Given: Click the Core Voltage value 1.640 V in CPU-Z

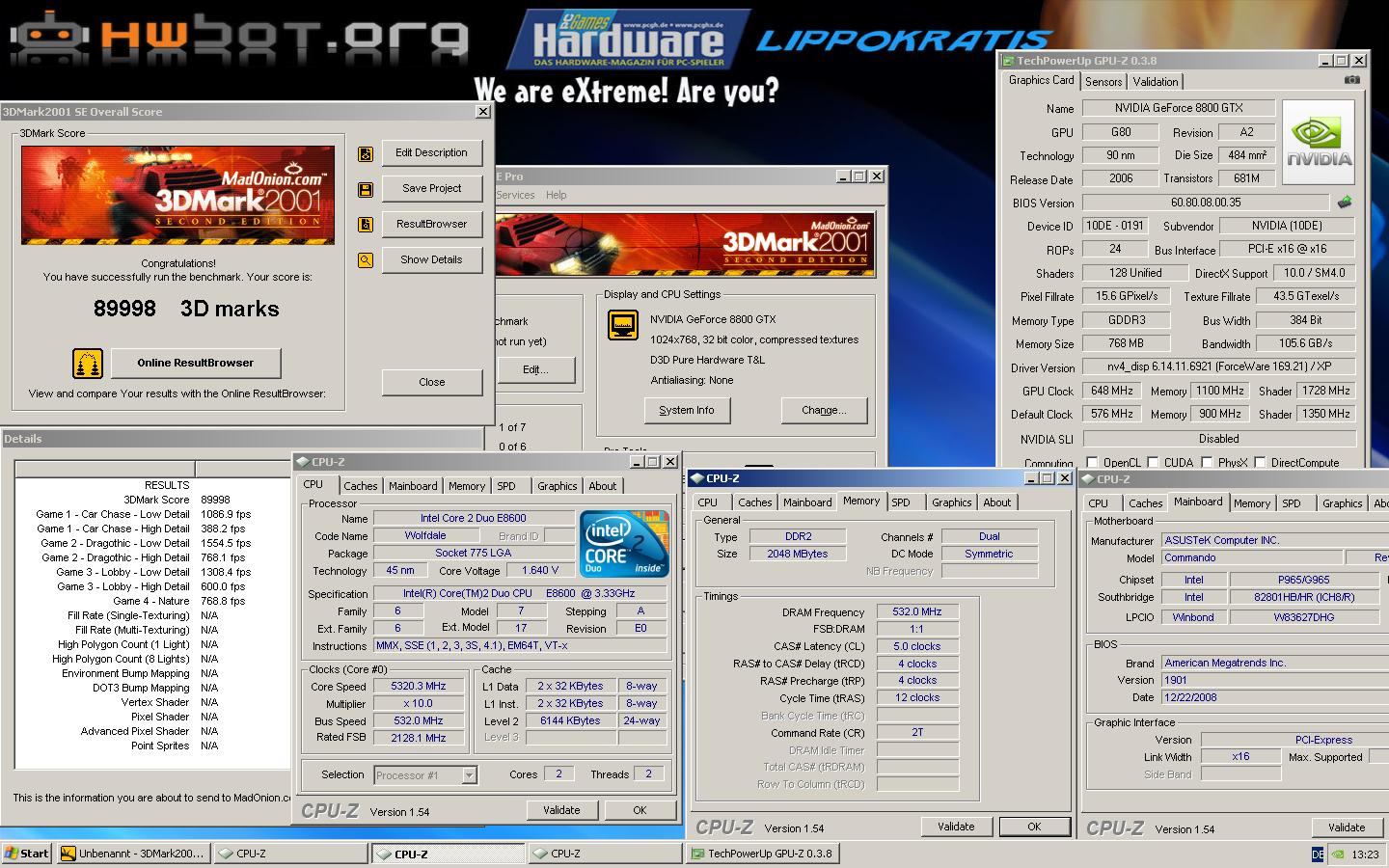Looking at the screenshot, I should (541, 571).
